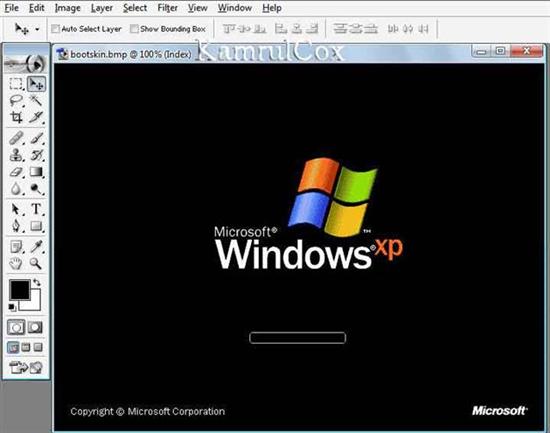
Task: Open the Filter menu
Action: pos(167,8)
